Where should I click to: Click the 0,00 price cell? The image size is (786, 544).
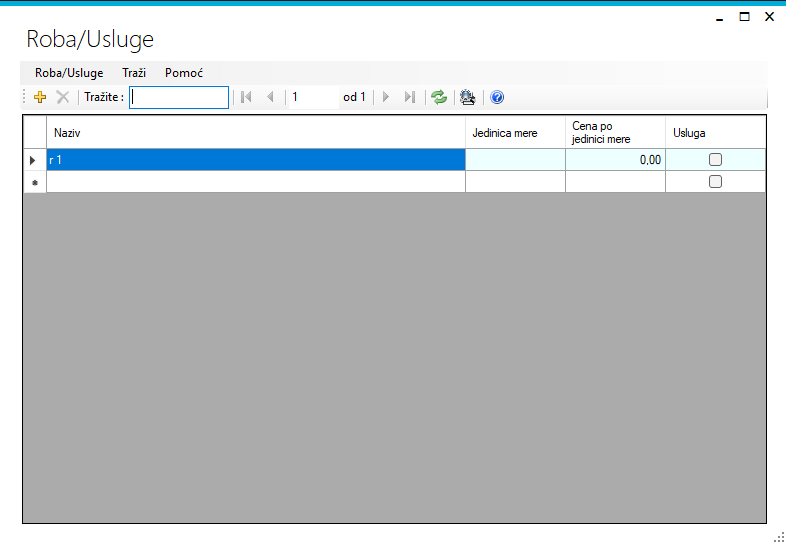point(616,160)
